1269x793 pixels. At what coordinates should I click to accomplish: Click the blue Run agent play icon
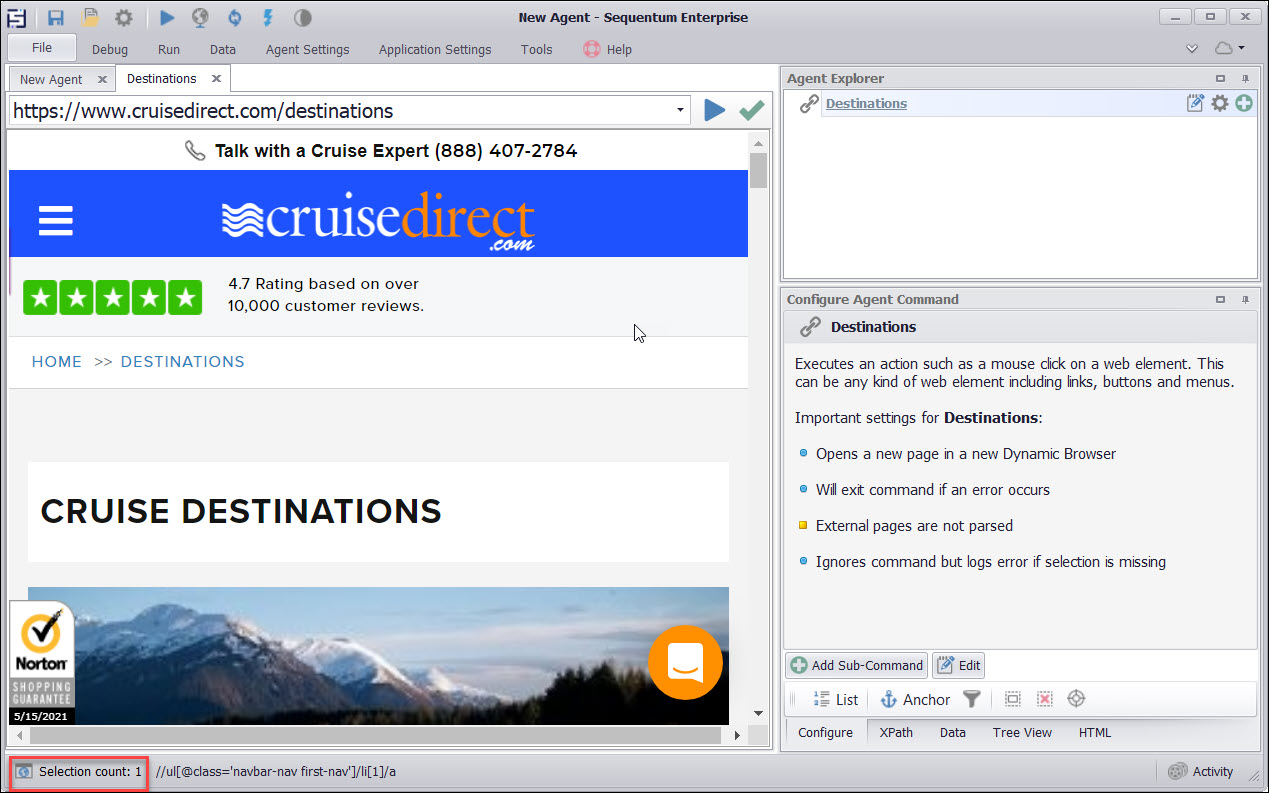point(167,17)
